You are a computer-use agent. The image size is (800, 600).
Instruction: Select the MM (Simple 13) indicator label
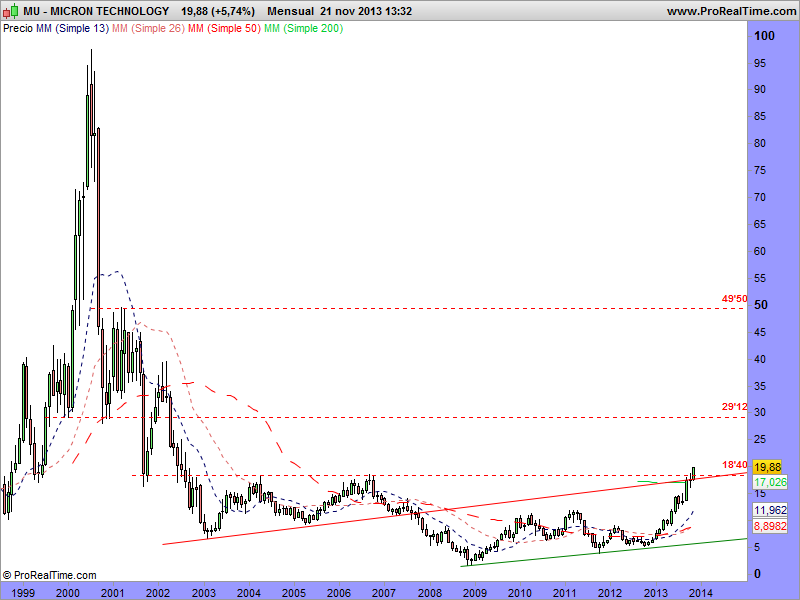[x=72, y=29]
